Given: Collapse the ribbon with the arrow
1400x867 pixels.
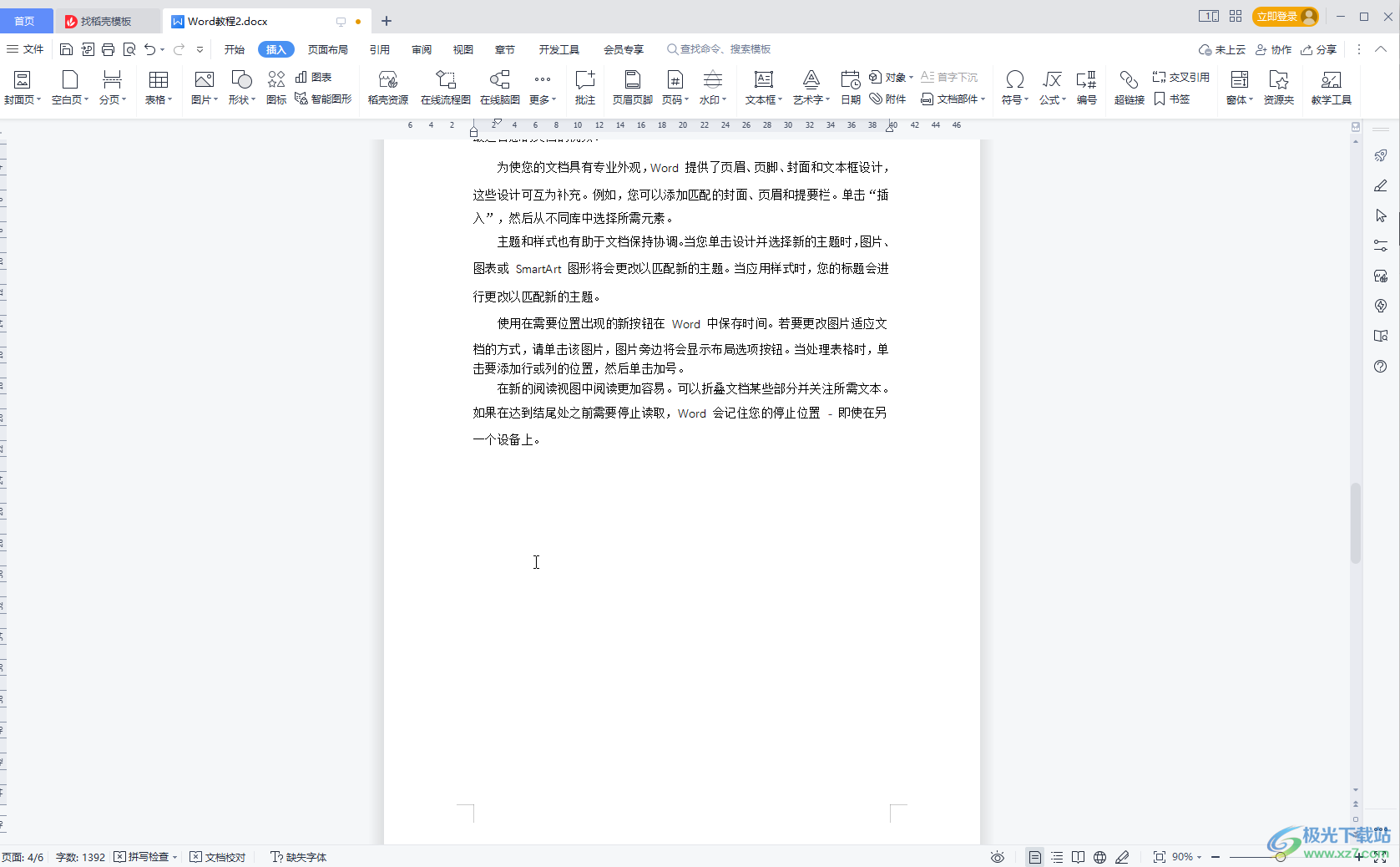Looking at the screenshot, I should 1381,49.
